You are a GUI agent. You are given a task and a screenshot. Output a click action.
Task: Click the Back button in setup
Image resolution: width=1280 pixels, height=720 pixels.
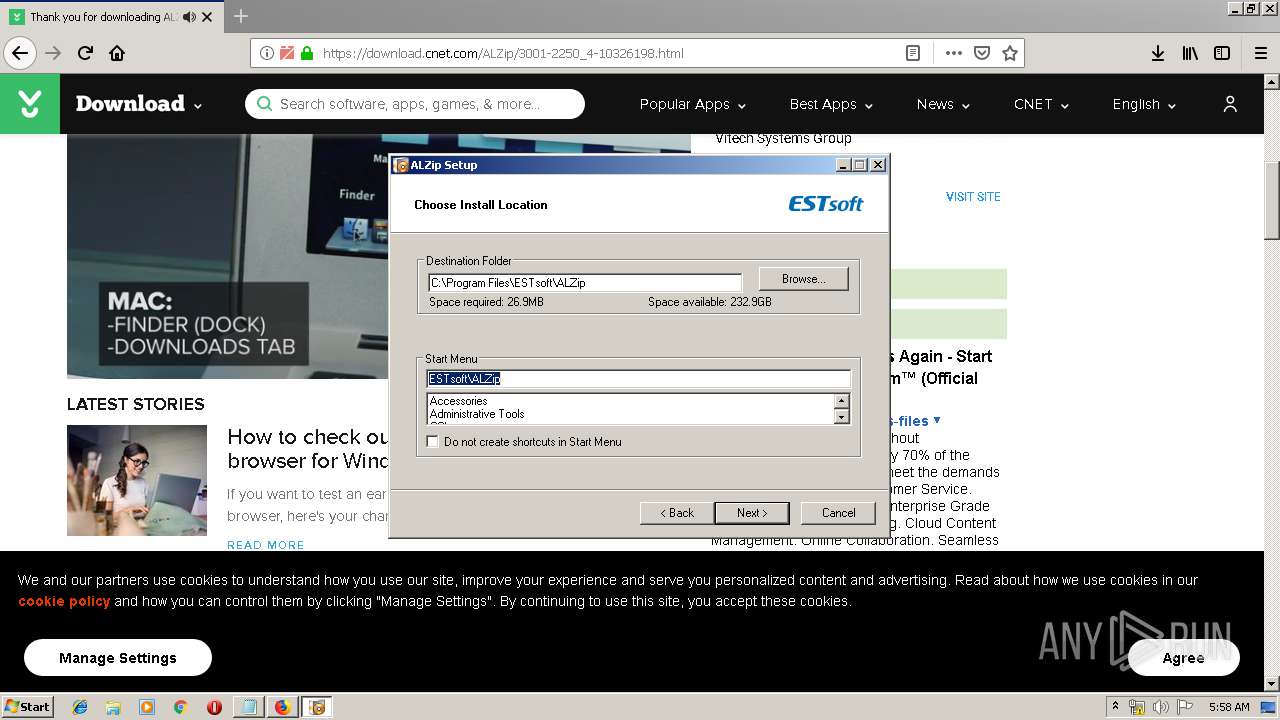[x=677, y=513]
